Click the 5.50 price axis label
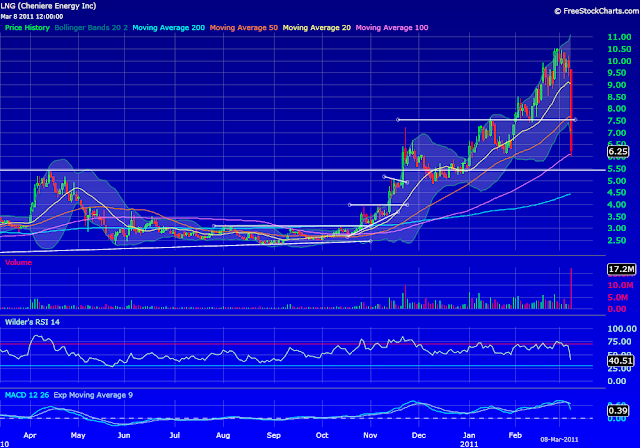The width and height of the screenshot is (640, 448). pos(617,169)
